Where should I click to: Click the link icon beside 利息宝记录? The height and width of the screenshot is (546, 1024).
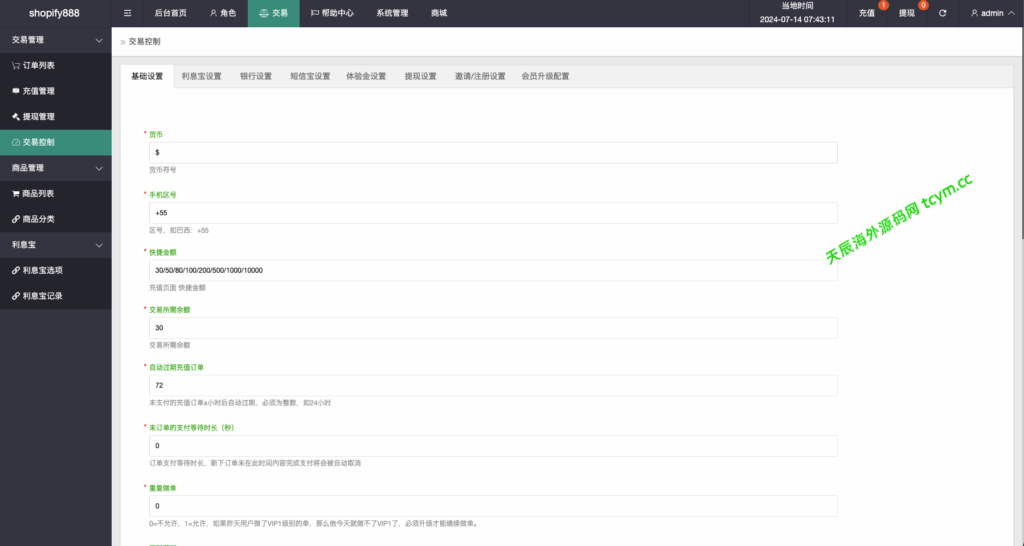[x=16, y=296]
